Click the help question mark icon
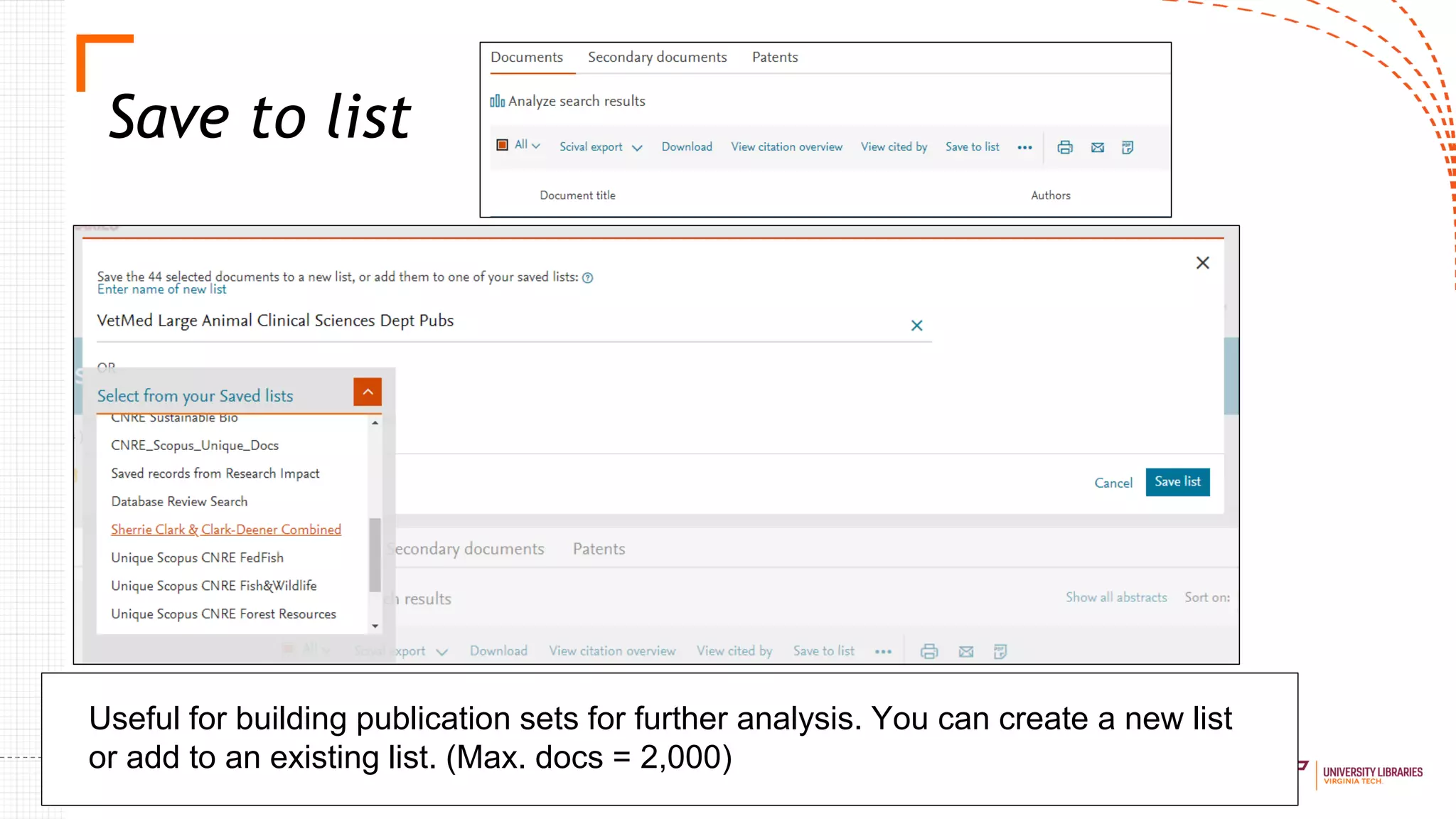Screen dimensions: 1456x819 pyautogui.click(x=588, y=278)
